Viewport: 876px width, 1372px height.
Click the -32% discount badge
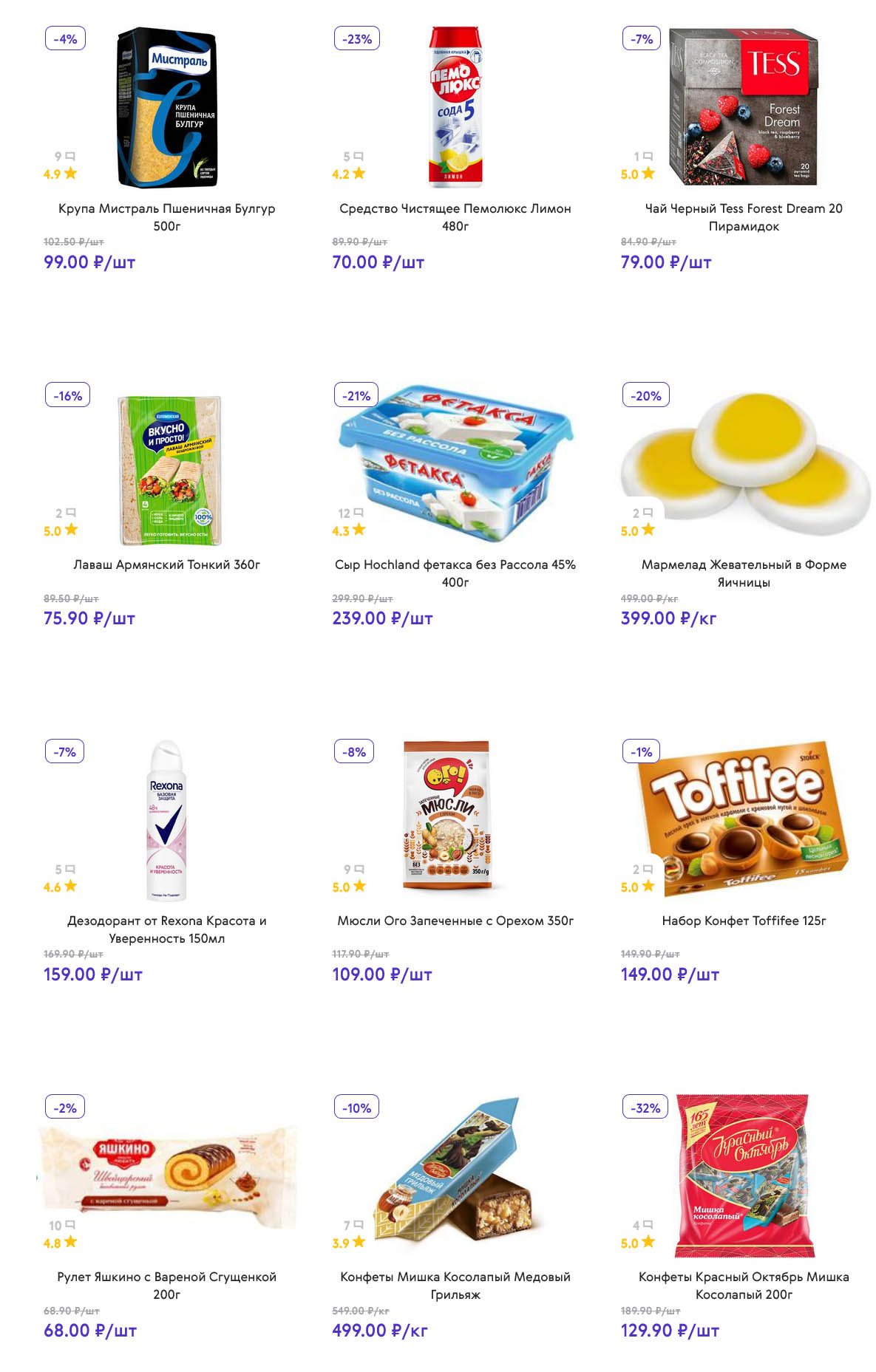pyautogui.click(x=645, y=1108)
